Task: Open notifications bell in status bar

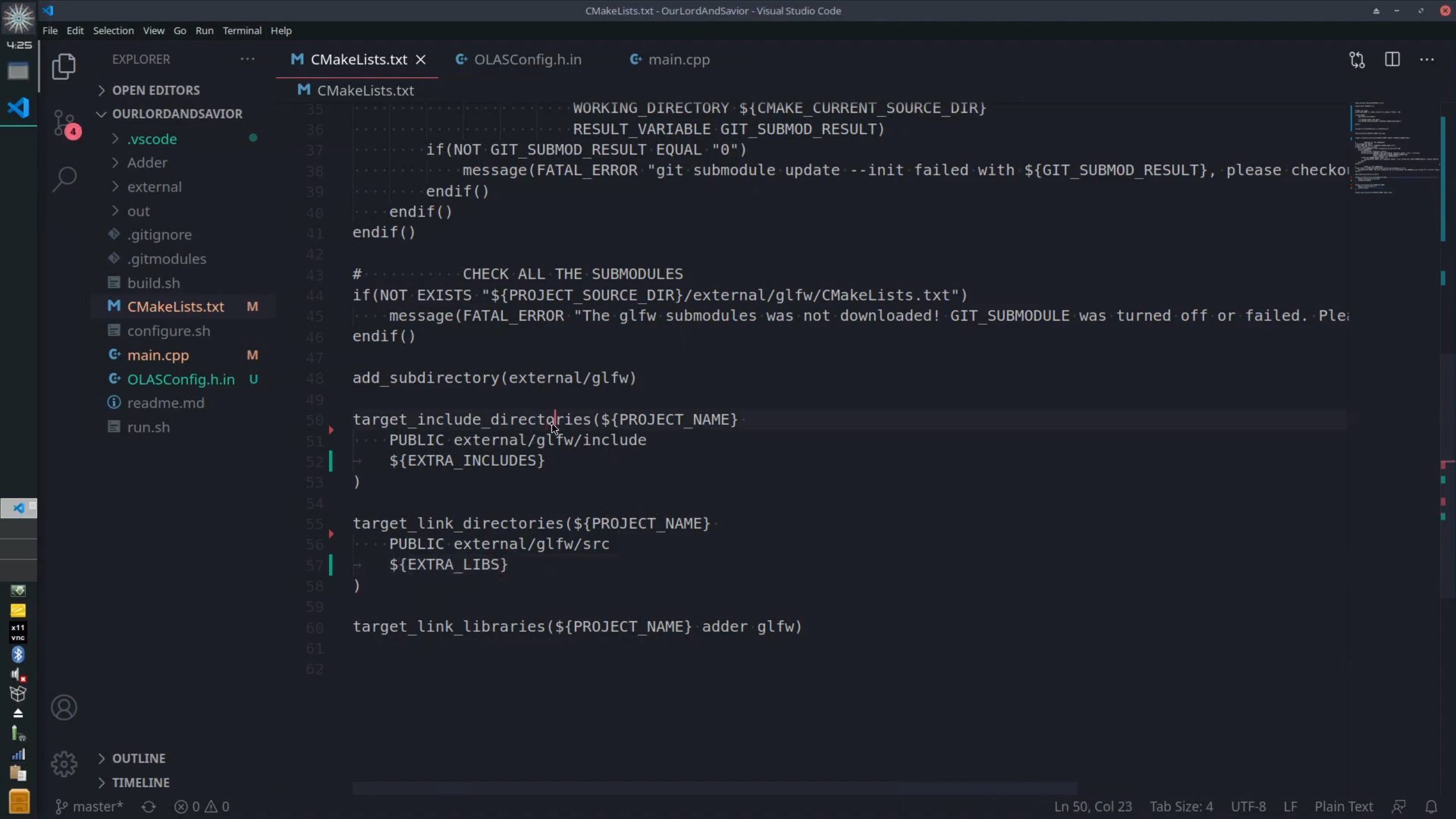Action: [1432, 806]
